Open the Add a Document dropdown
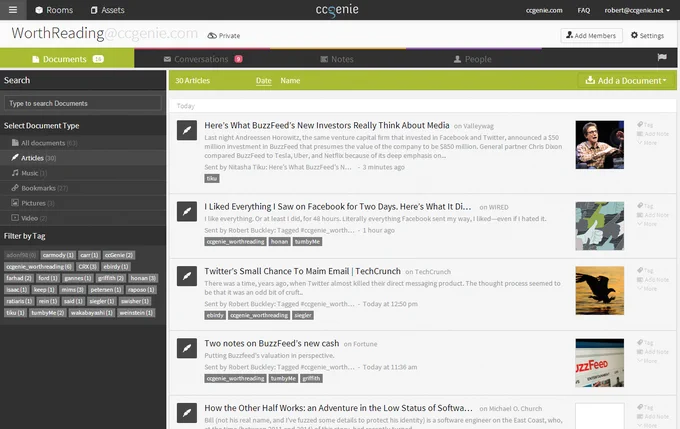The image size is (680, 429). (627, 81)
